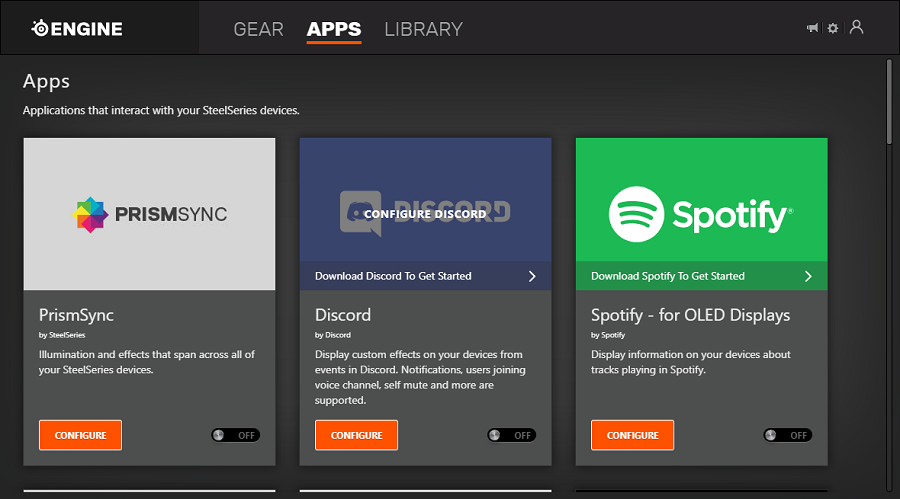
Task: Click 'Applications that interact with your SteelSeries devices'
Action: click(161, 110)
